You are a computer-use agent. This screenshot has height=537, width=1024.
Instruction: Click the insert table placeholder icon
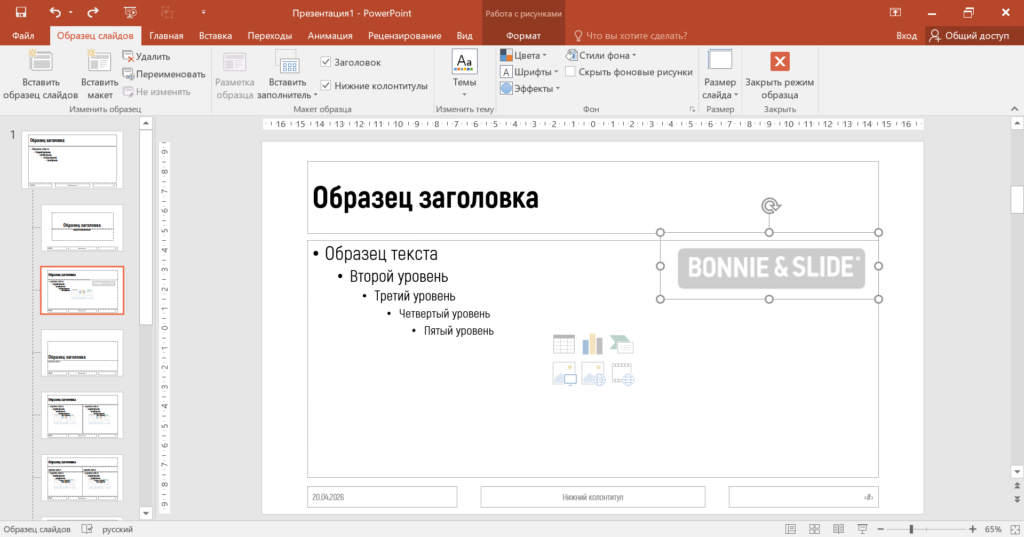564,344
